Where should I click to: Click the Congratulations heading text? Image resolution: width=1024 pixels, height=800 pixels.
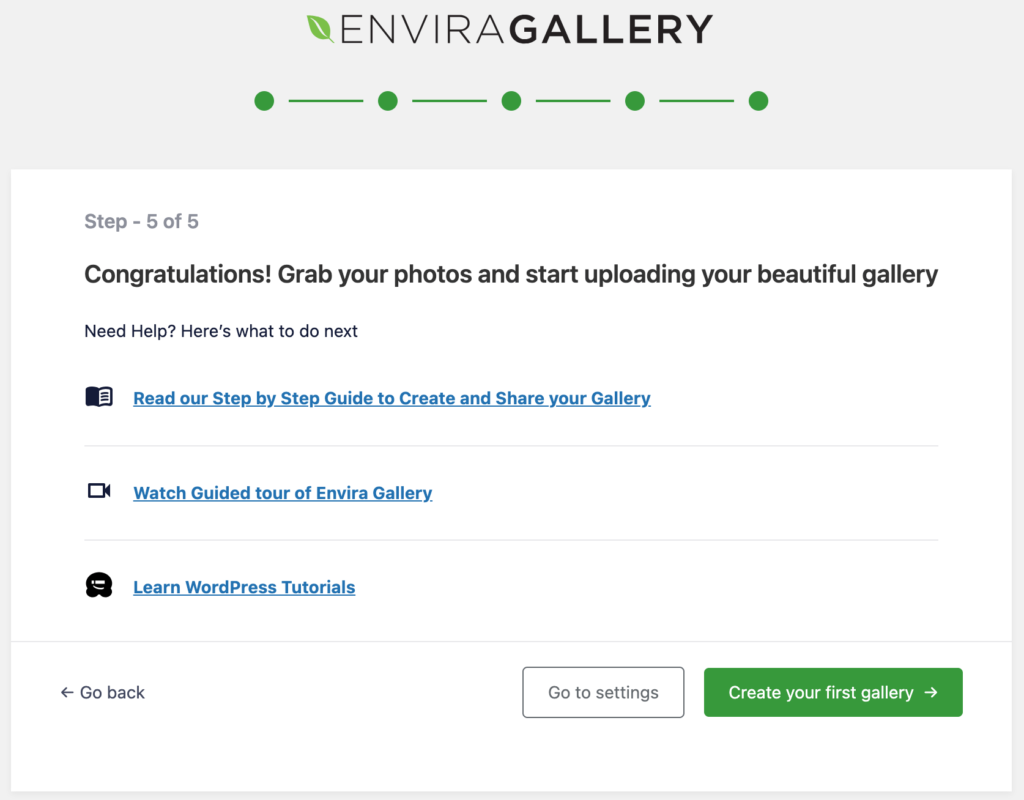tap(511, 275)
